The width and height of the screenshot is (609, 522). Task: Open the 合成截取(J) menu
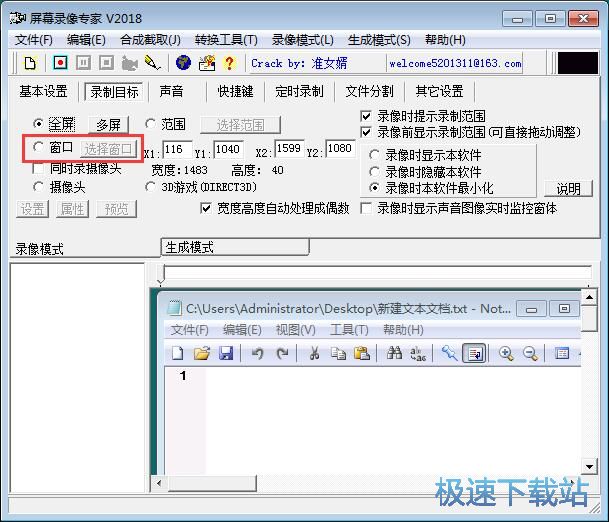click(x=150, y=40)
